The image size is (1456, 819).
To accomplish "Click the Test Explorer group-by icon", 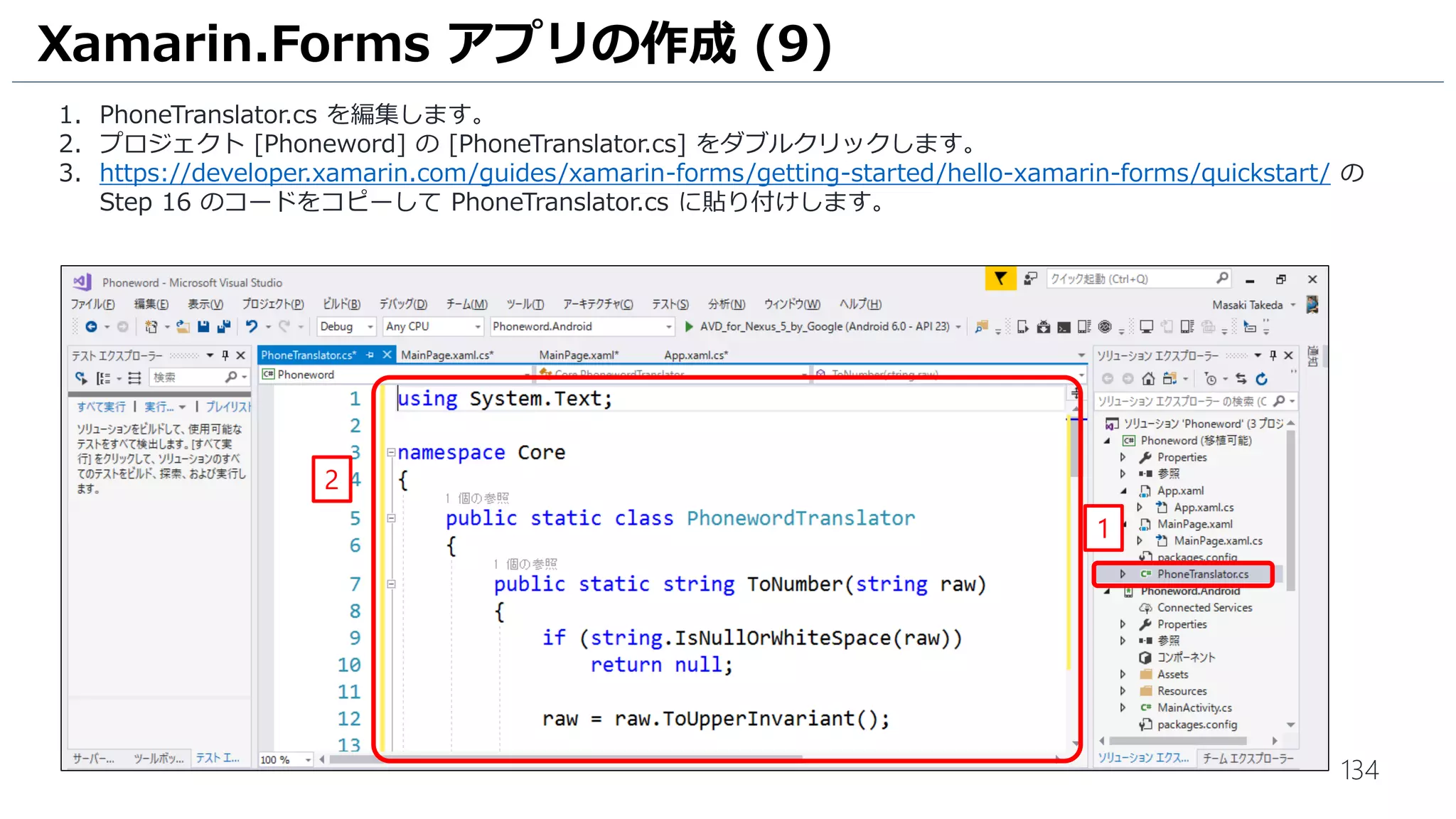I will point(104,378).
